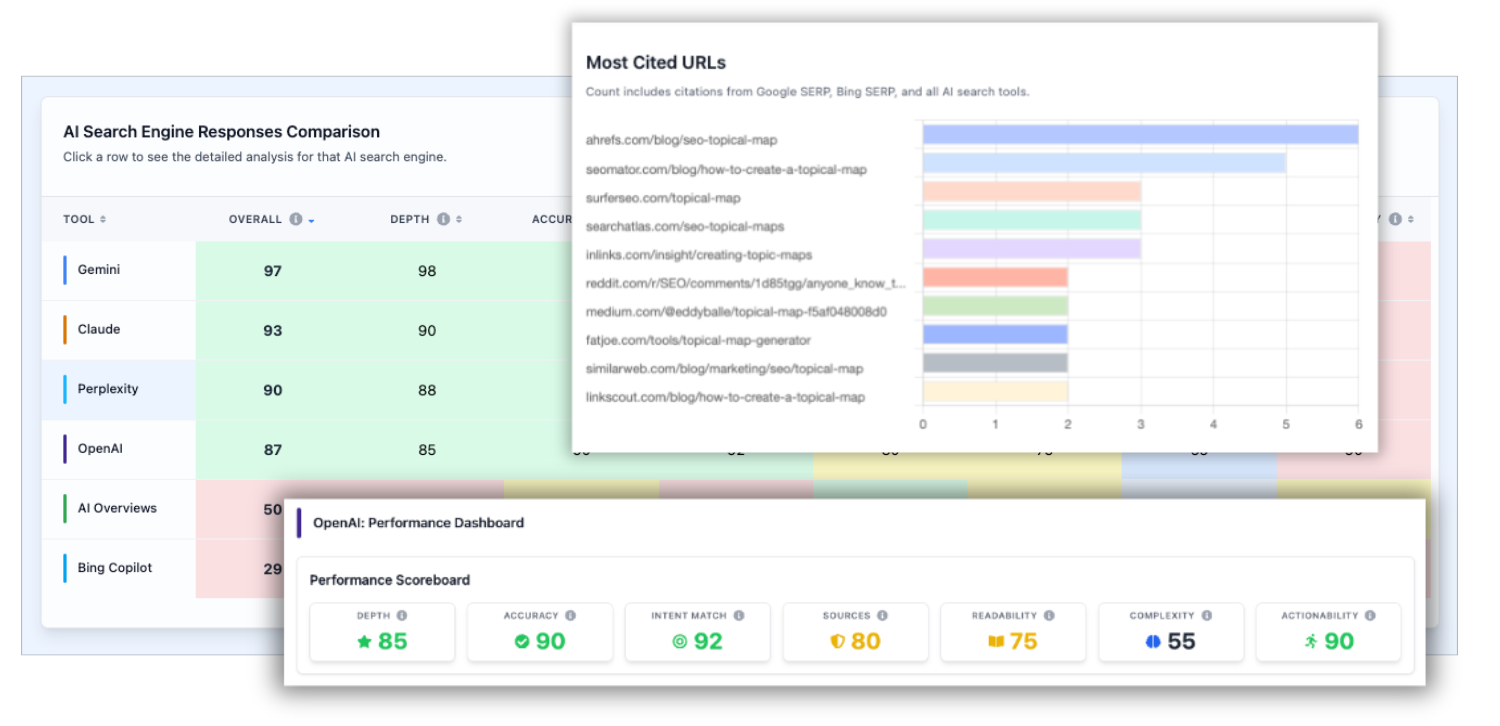Click the info icon beside DEPTH column header

(443, 219)
